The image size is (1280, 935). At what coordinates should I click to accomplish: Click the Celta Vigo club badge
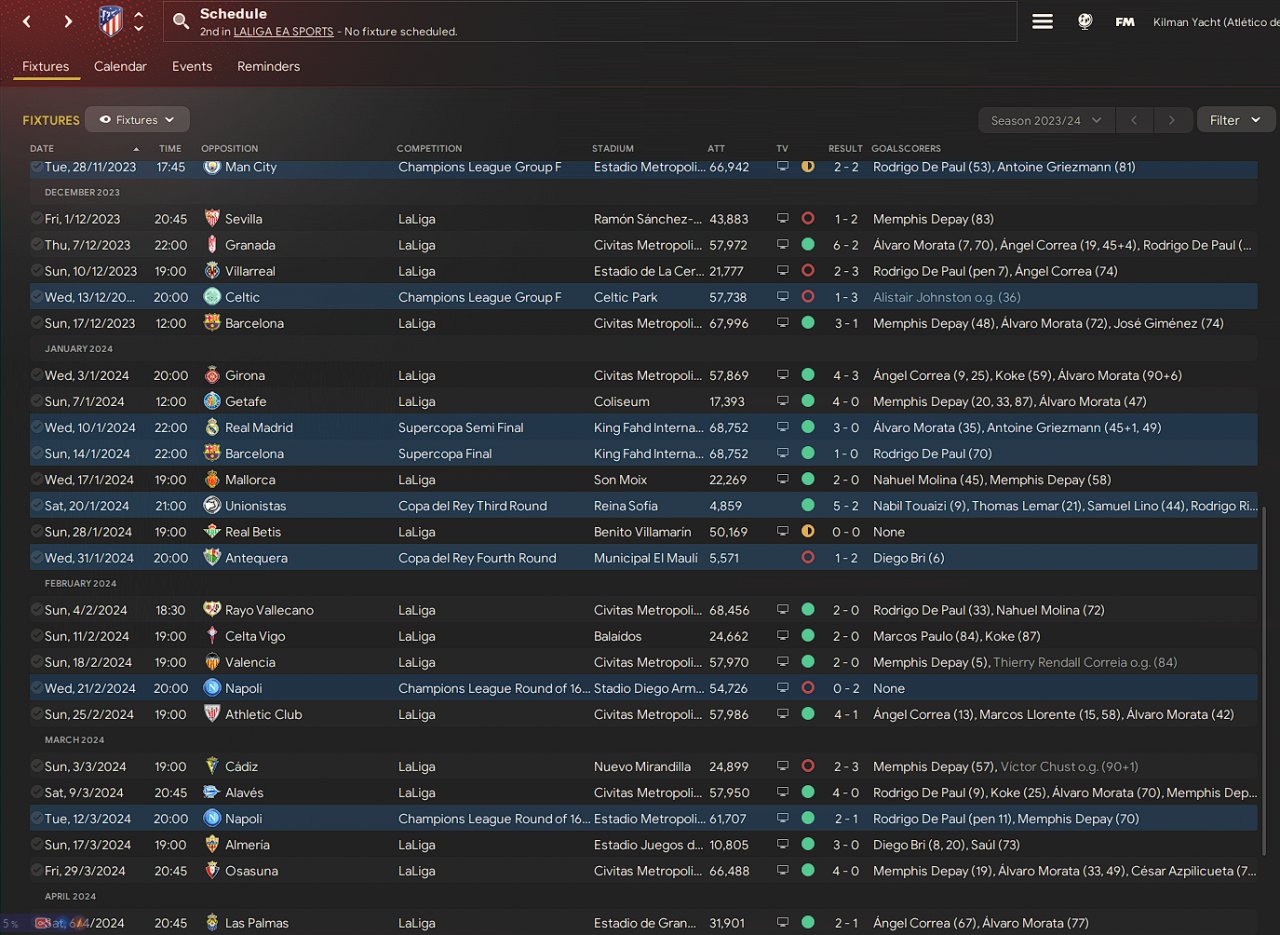point(212,636)
